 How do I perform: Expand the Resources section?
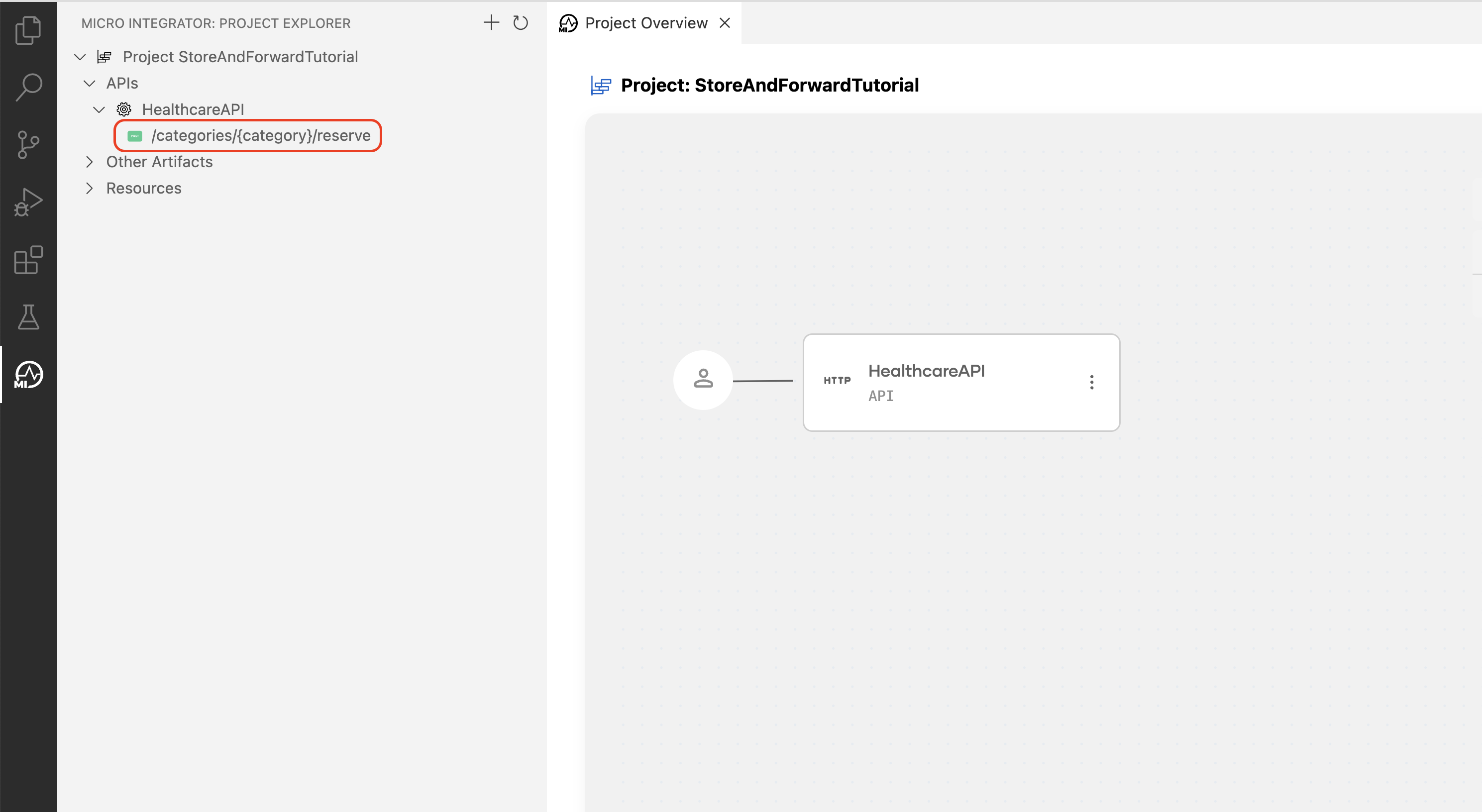point(89,189)
